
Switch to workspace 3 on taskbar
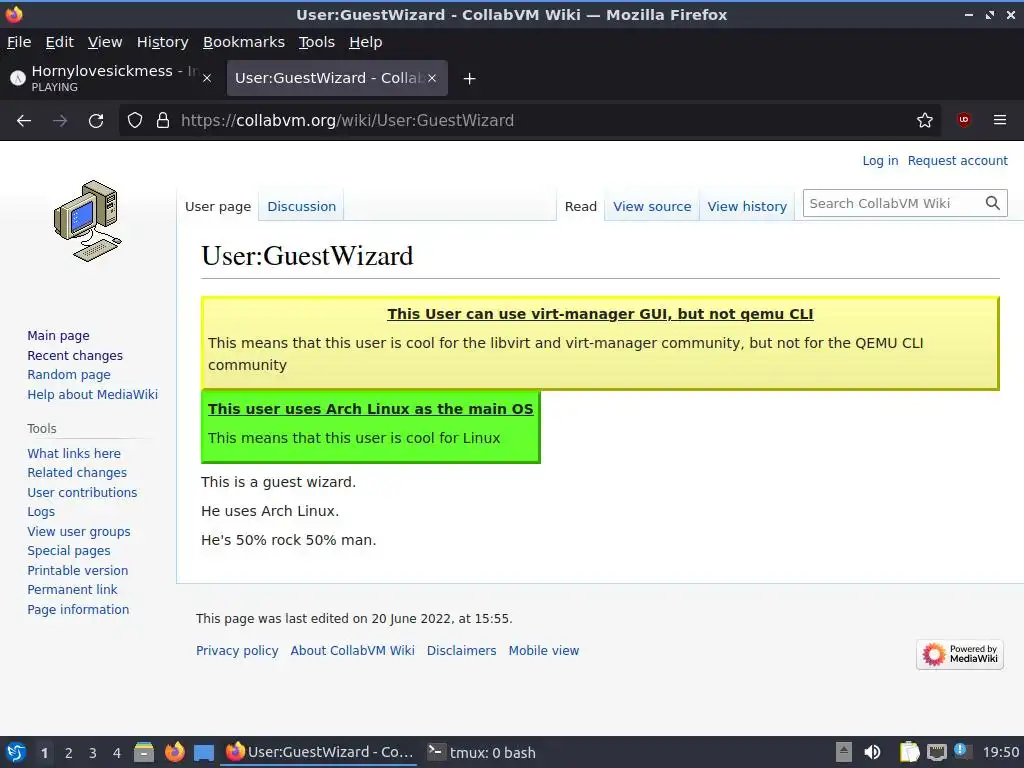point(93,753)
